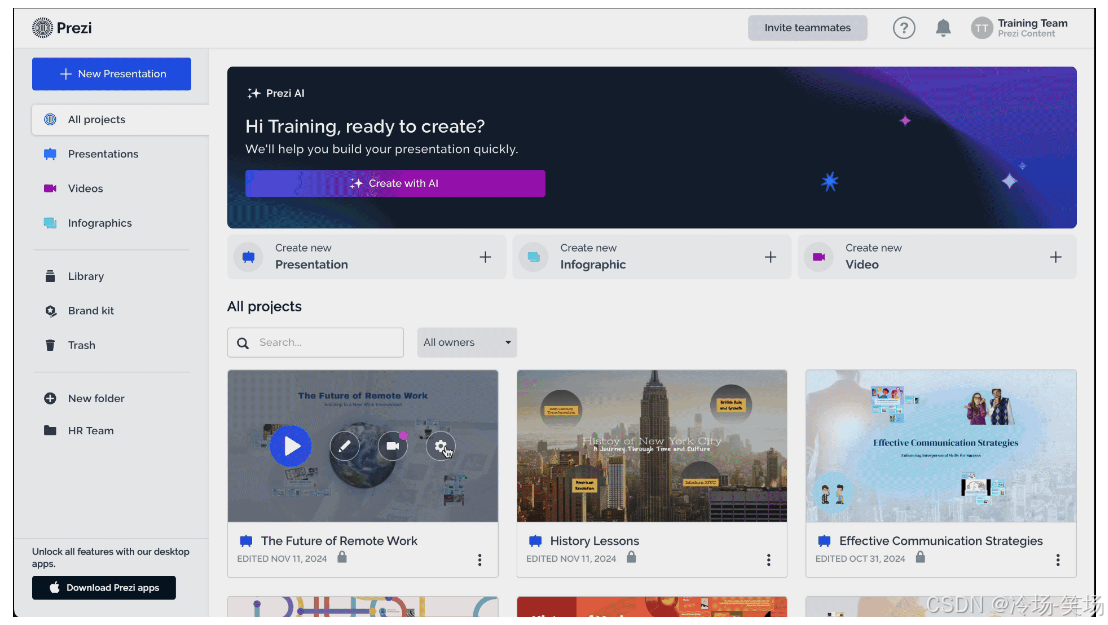
Task: Click 'Unlock all features with our desktop apps' text
Action: pyautogui.click(x=110, y=557)
